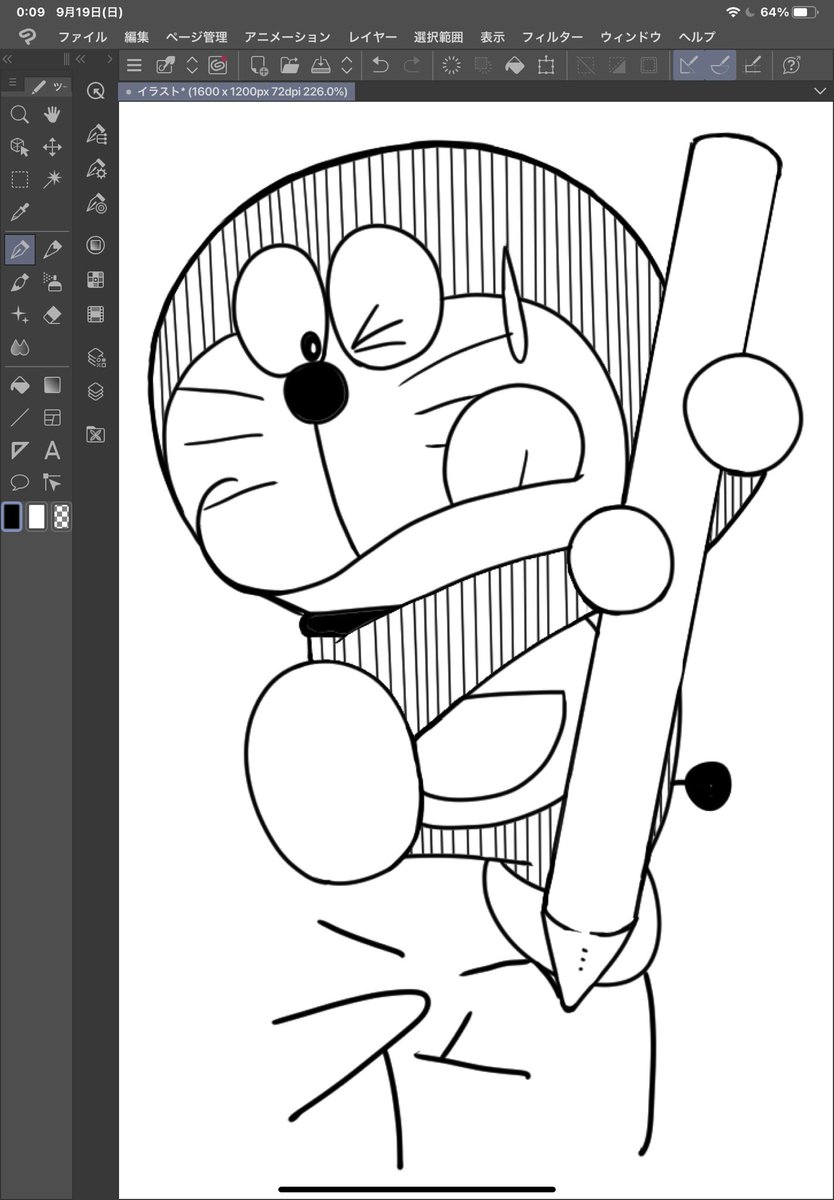Image resolution: width=834 pixels, height=1200 pixels.
Task: Open the Sub Tool palette icon
Action: (x=96, y=133)
